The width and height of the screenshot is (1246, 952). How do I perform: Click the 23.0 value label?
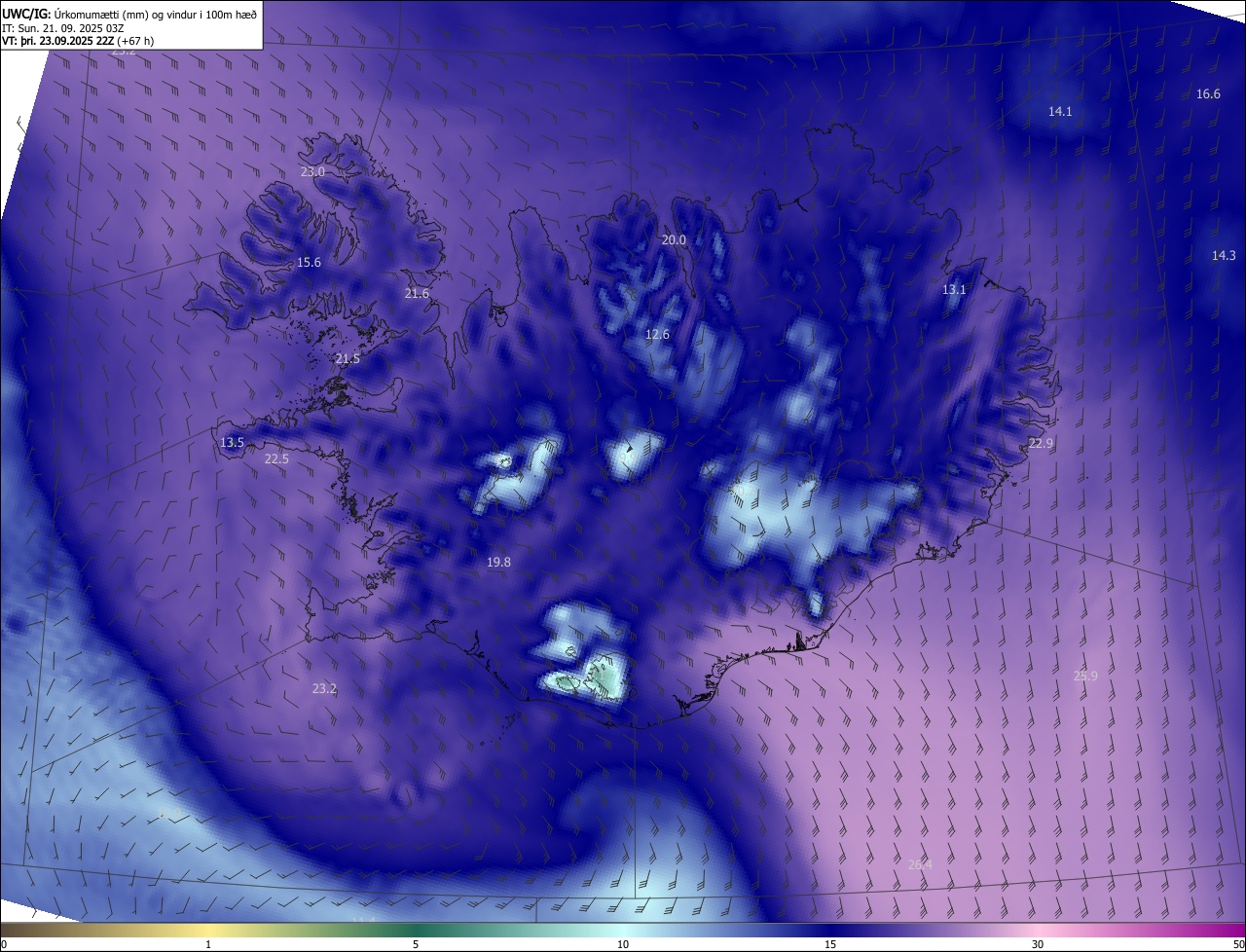pos(312,171)
